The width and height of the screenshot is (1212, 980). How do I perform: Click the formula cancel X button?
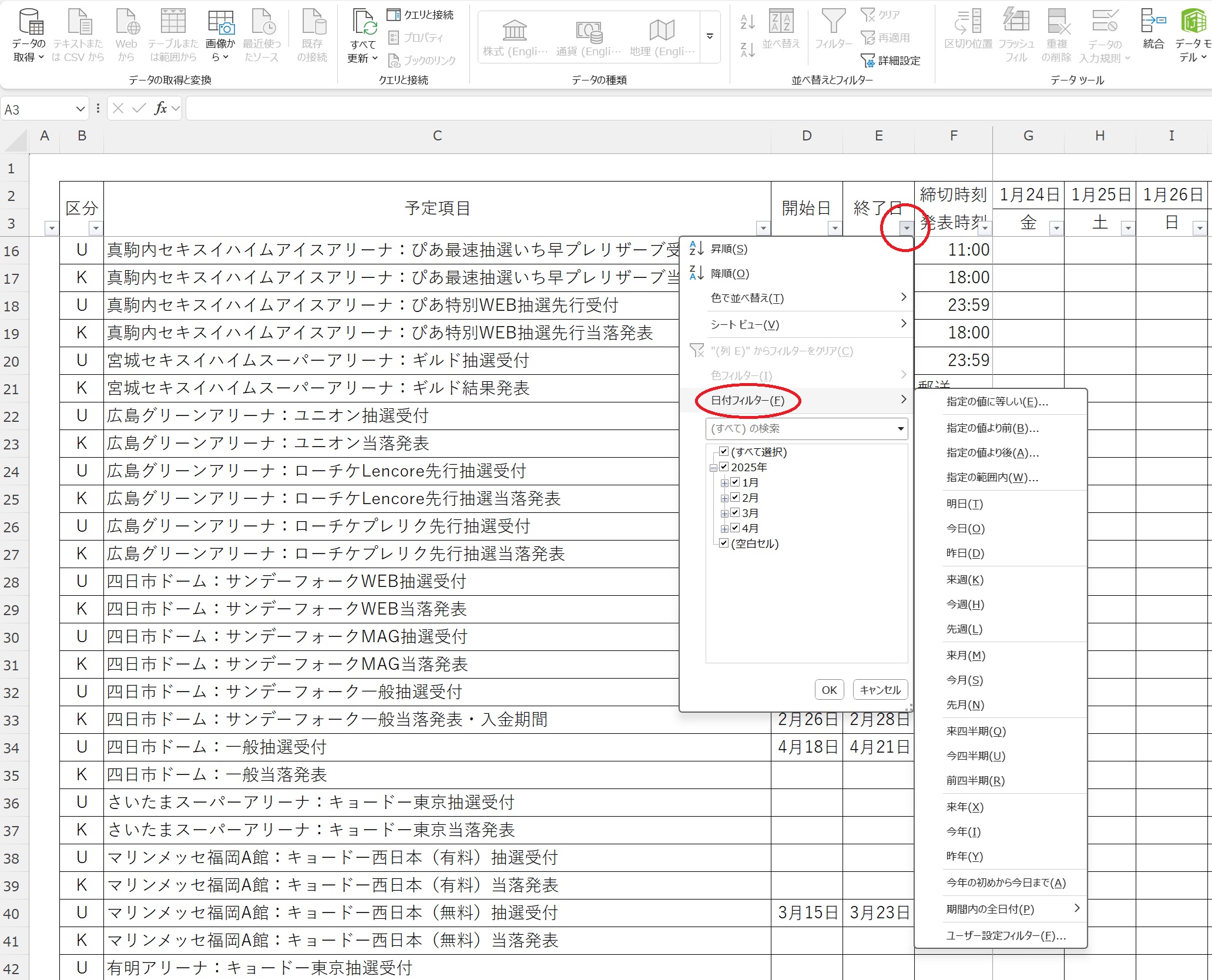pyautogui.click(x=118, y=108)
